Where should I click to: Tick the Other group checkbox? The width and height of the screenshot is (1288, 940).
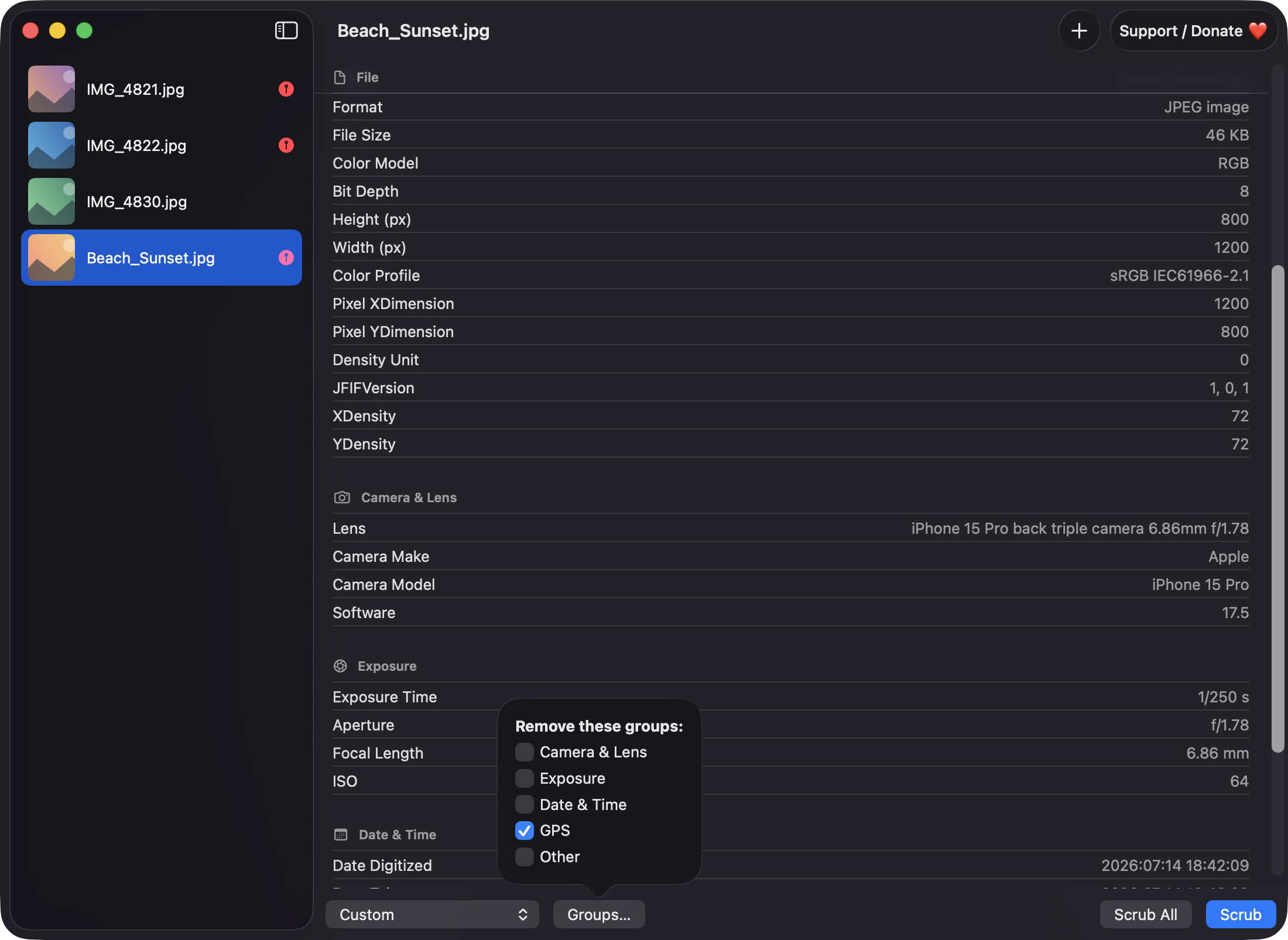pos(525,857)
